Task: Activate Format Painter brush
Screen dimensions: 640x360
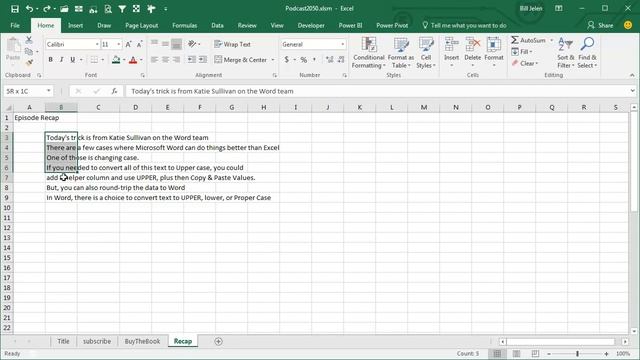Action: pos(29,62)
